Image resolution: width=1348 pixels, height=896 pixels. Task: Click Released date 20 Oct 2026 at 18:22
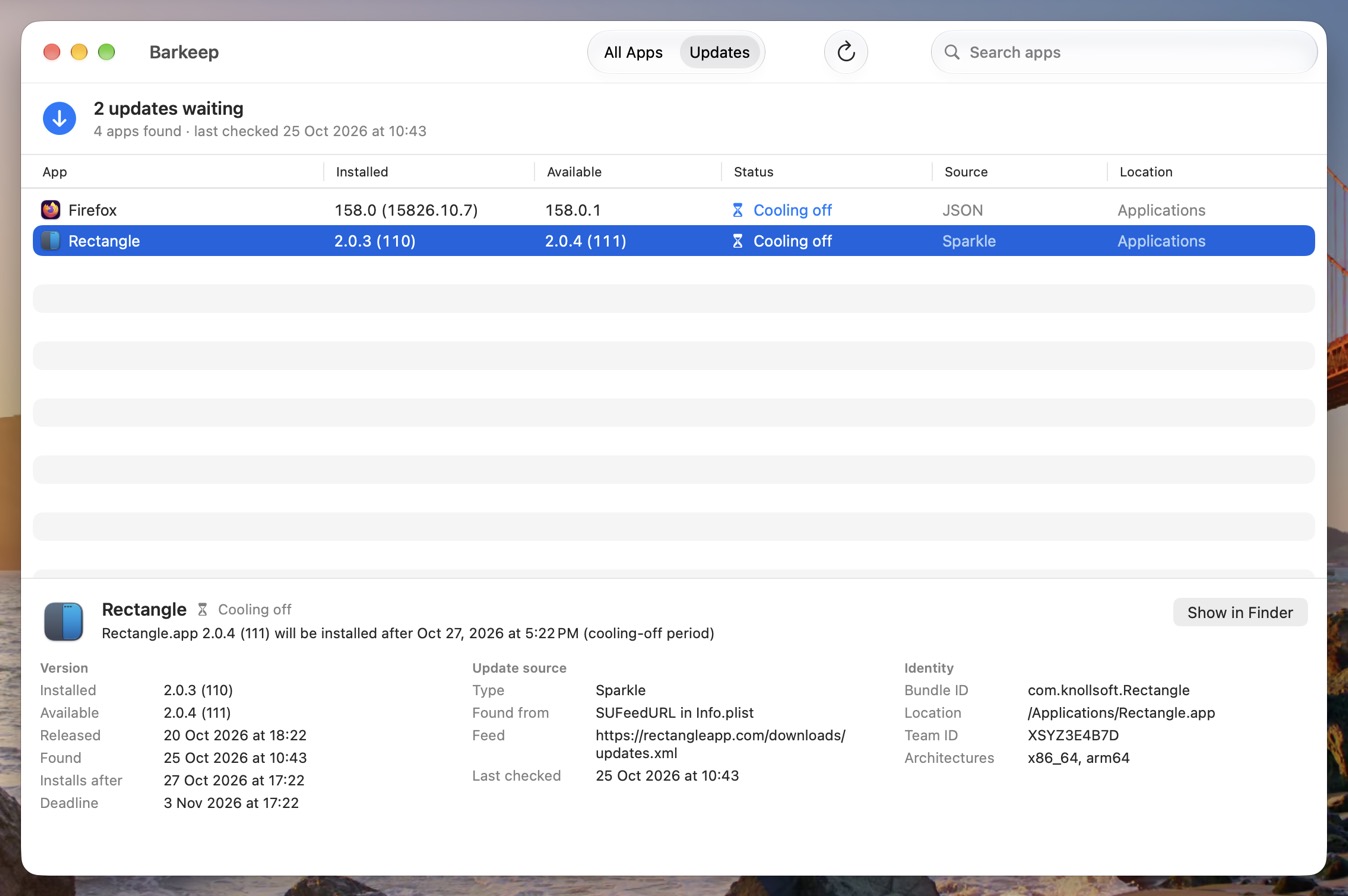tap(235, 735)
